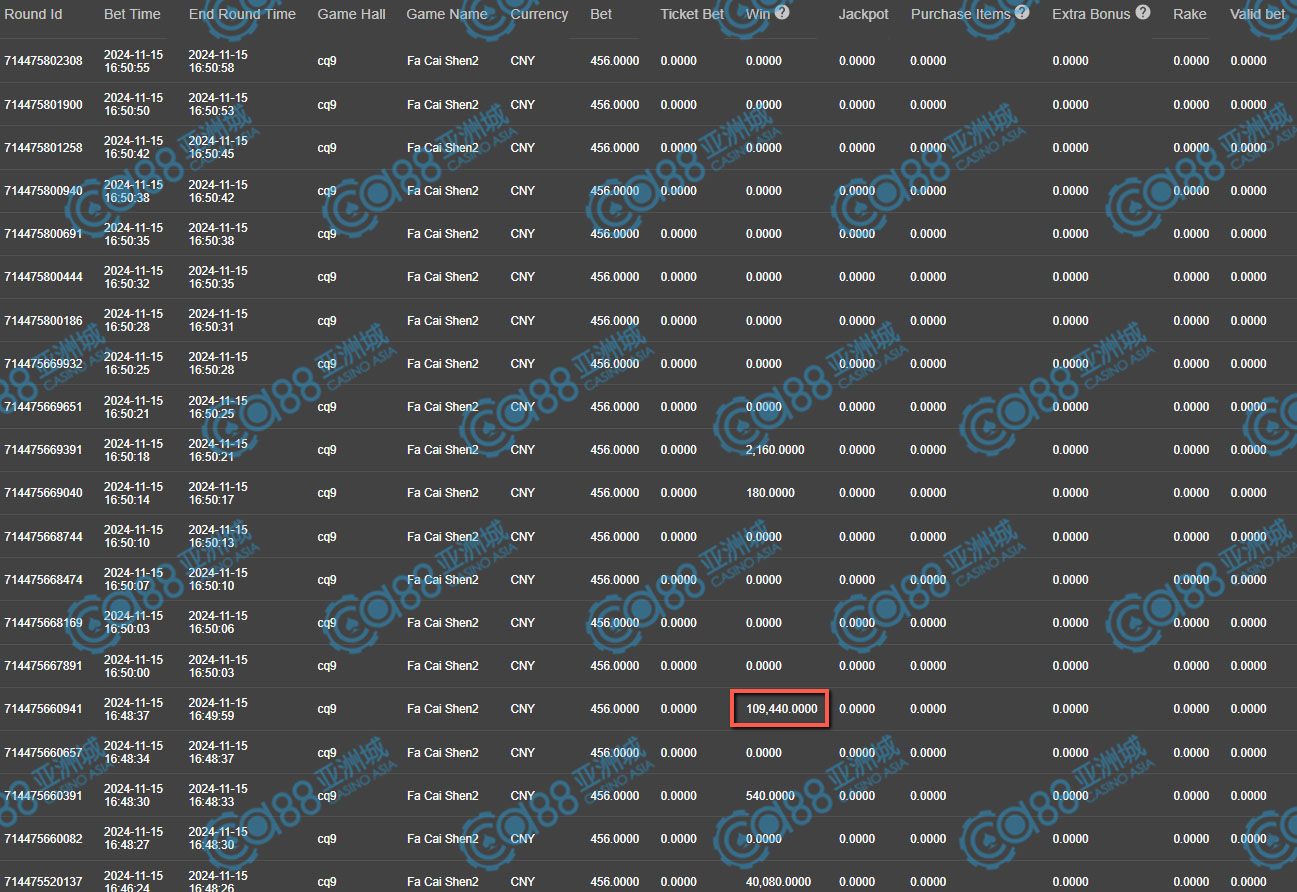Click Fa Cai Shen2 in round 714475802308 row
Image resolution: width=1297 pixels, height=892 pixels.
point(443,61)
